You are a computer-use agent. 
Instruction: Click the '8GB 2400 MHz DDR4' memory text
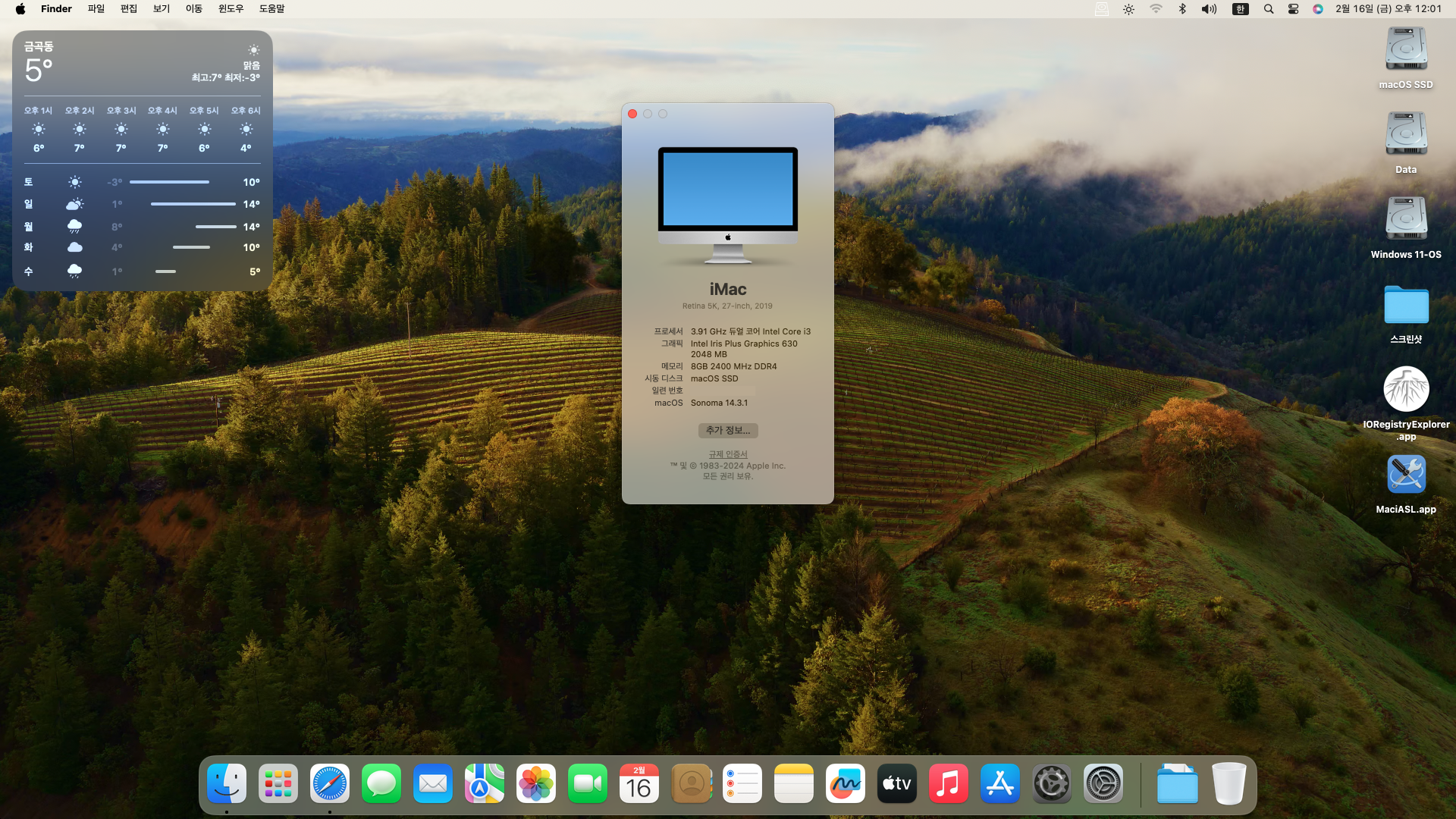(733, 366)
